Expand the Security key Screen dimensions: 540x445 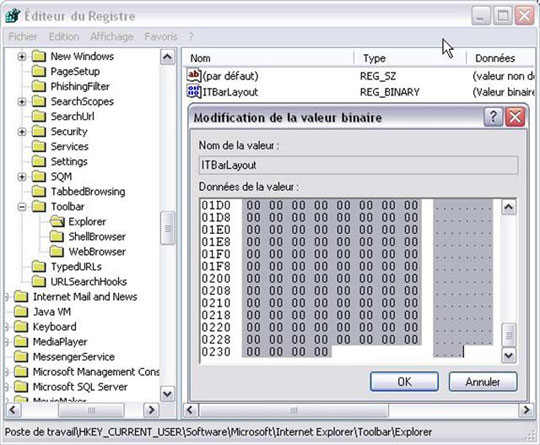point(22,132)
